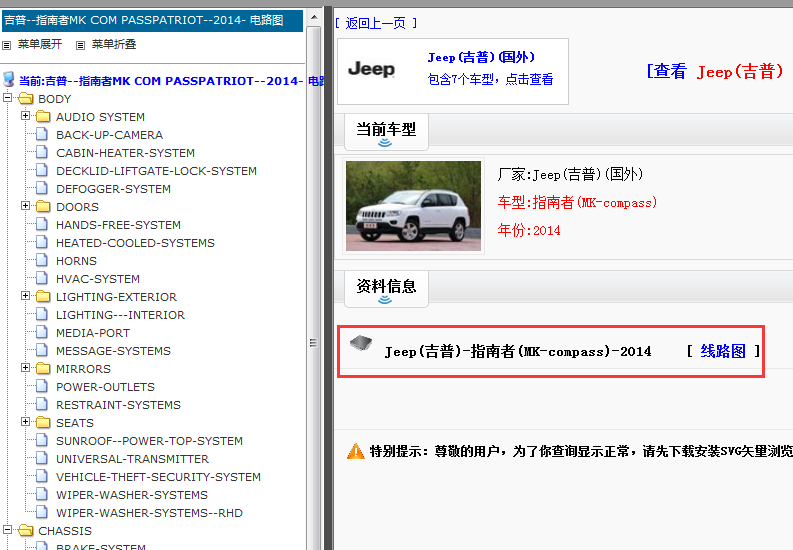This screenshot has height=550, width=793.
Task: Click the current vehicle computer icon
Action: 9,79
